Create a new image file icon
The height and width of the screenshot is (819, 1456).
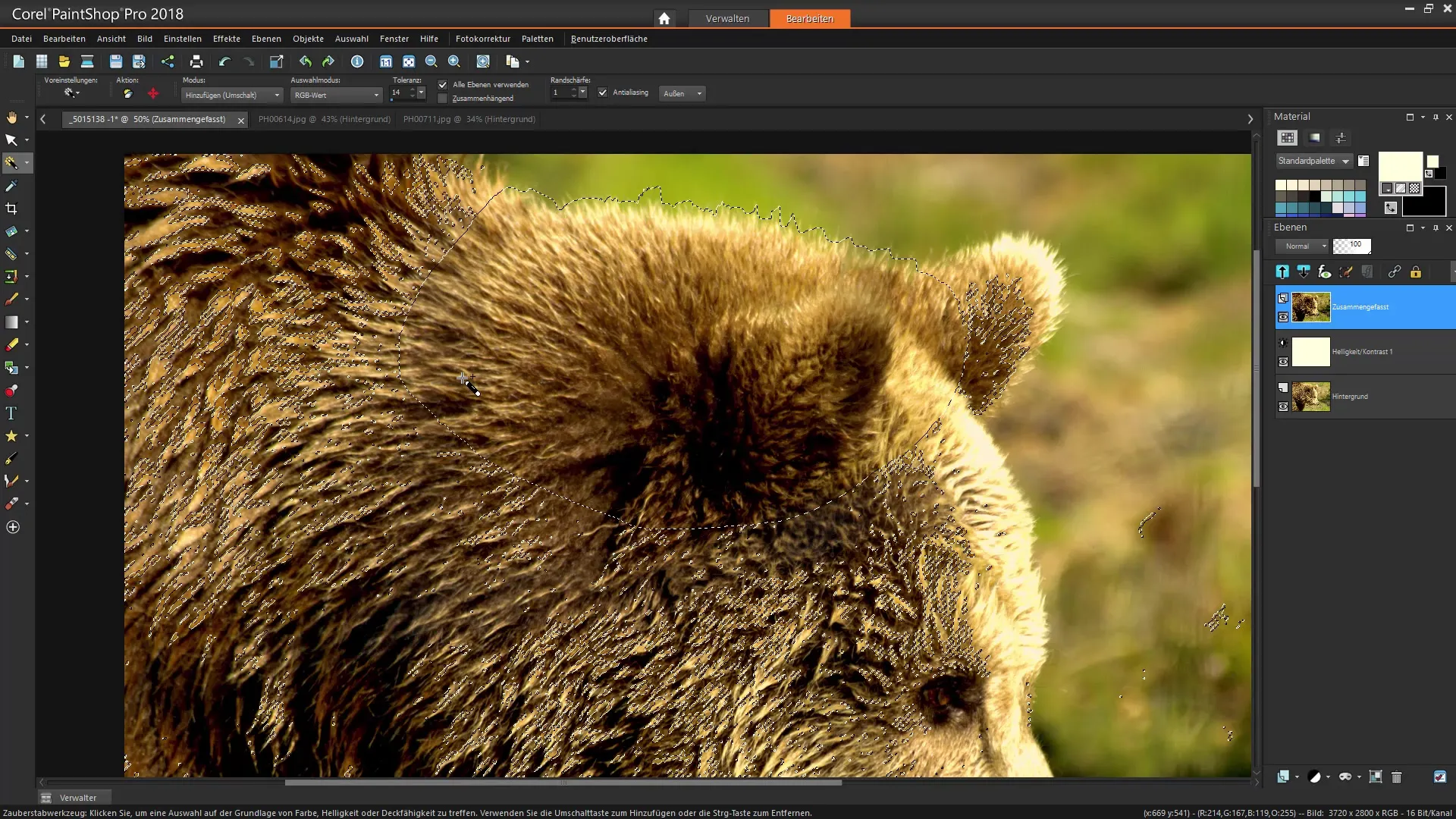pos(19,61)
